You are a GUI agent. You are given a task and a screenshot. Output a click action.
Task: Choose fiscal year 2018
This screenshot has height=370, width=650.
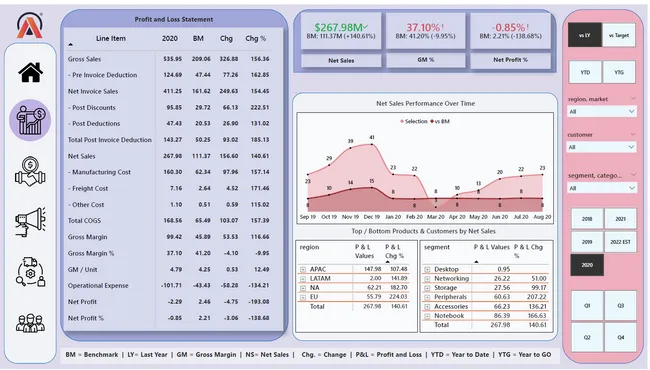point(587,219)
